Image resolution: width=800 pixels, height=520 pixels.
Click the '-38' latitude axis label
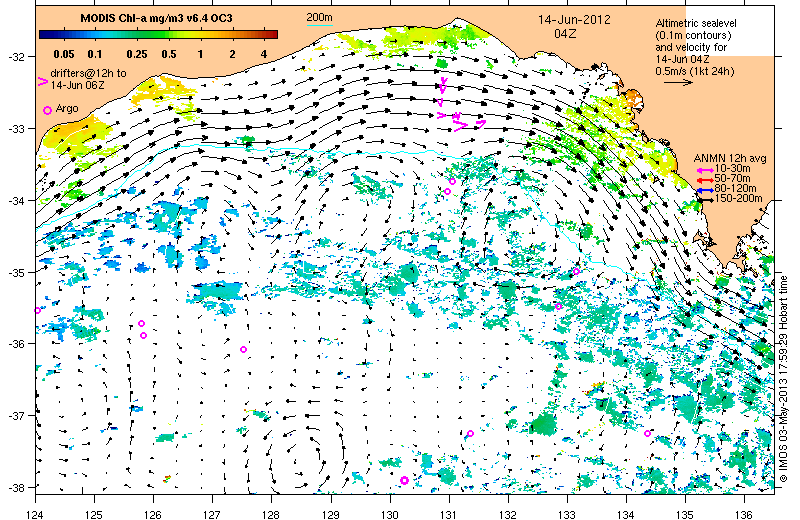[x=15, y=488]
